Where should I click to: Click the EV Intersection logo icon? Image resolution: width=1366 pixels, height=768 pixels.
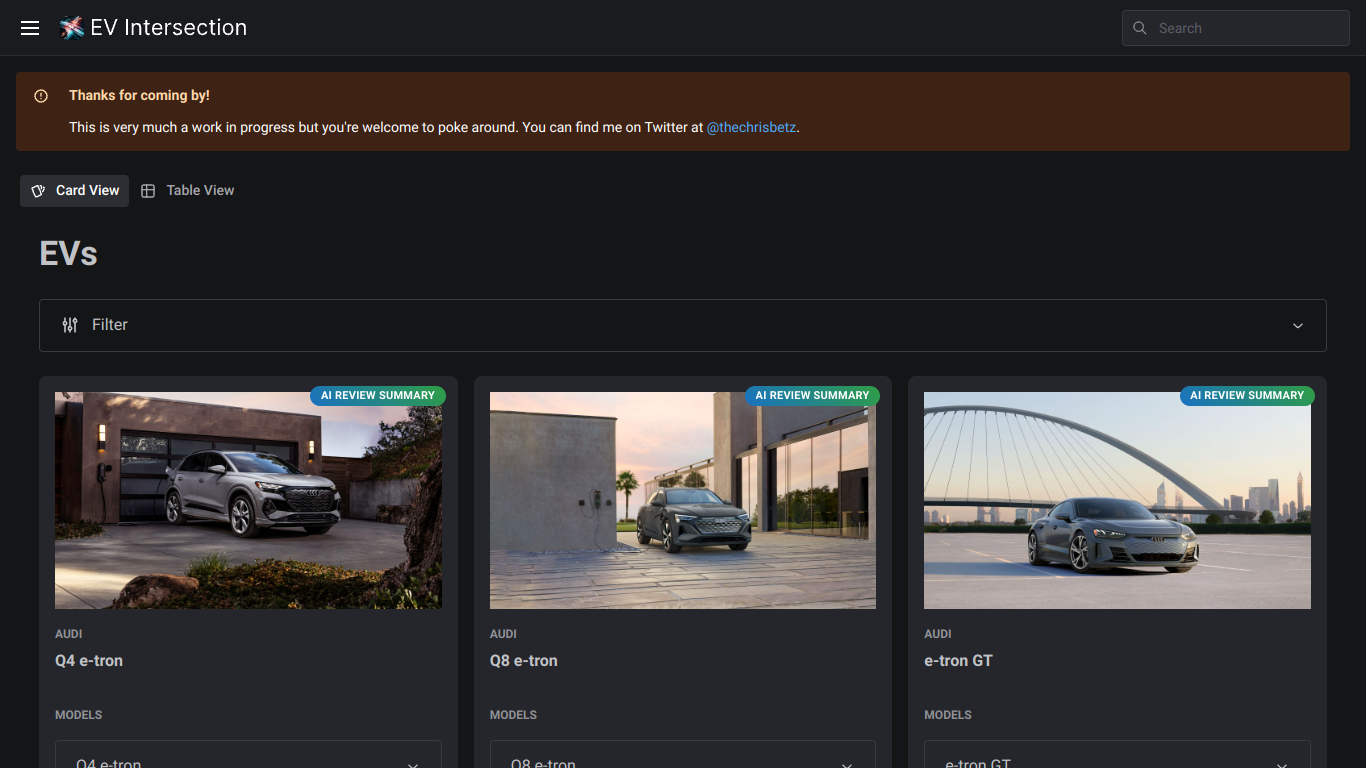pyautogui.click(x=72, y=28)
